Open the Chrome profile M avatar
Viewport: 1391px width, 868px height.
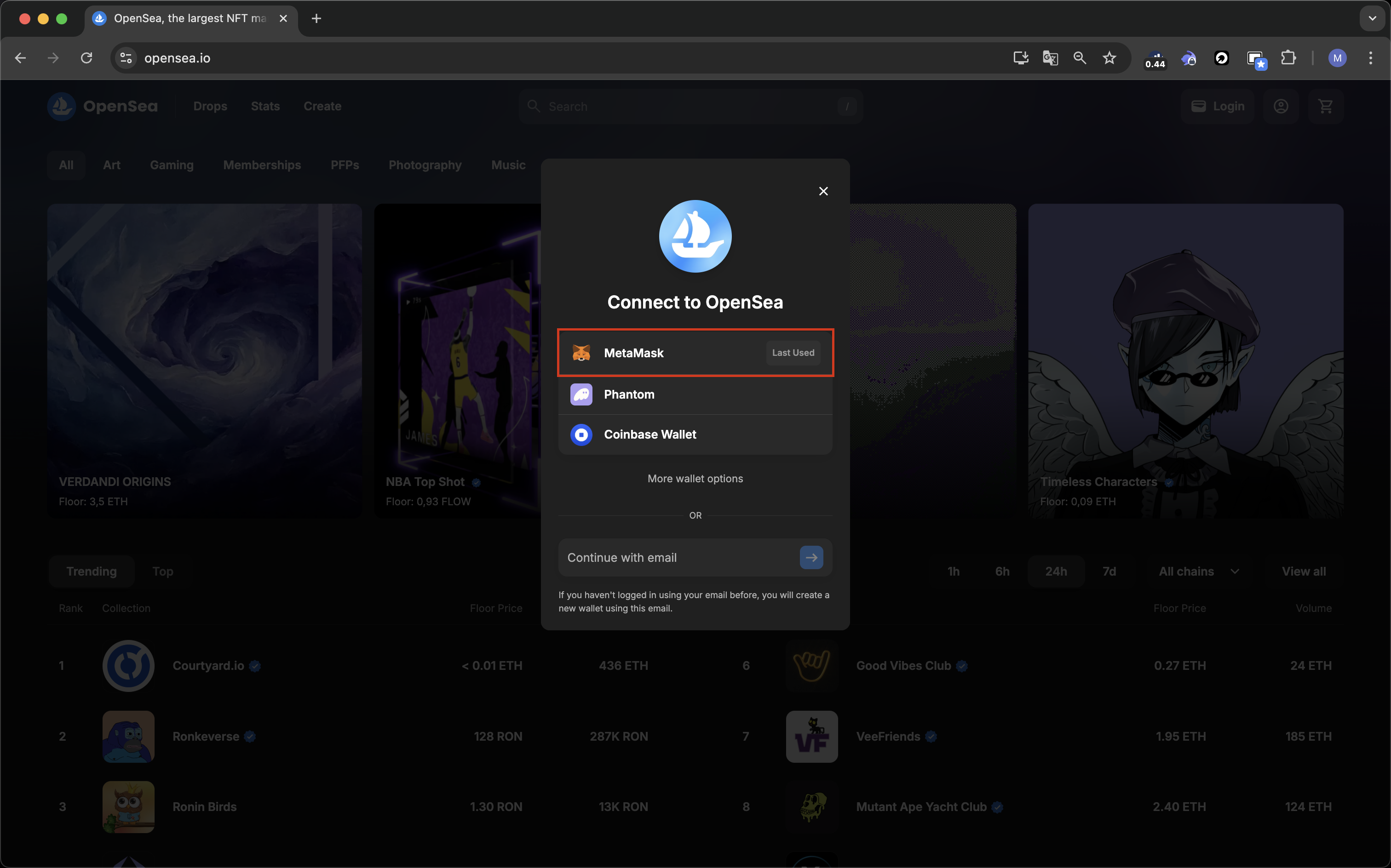click(1338, 58)
